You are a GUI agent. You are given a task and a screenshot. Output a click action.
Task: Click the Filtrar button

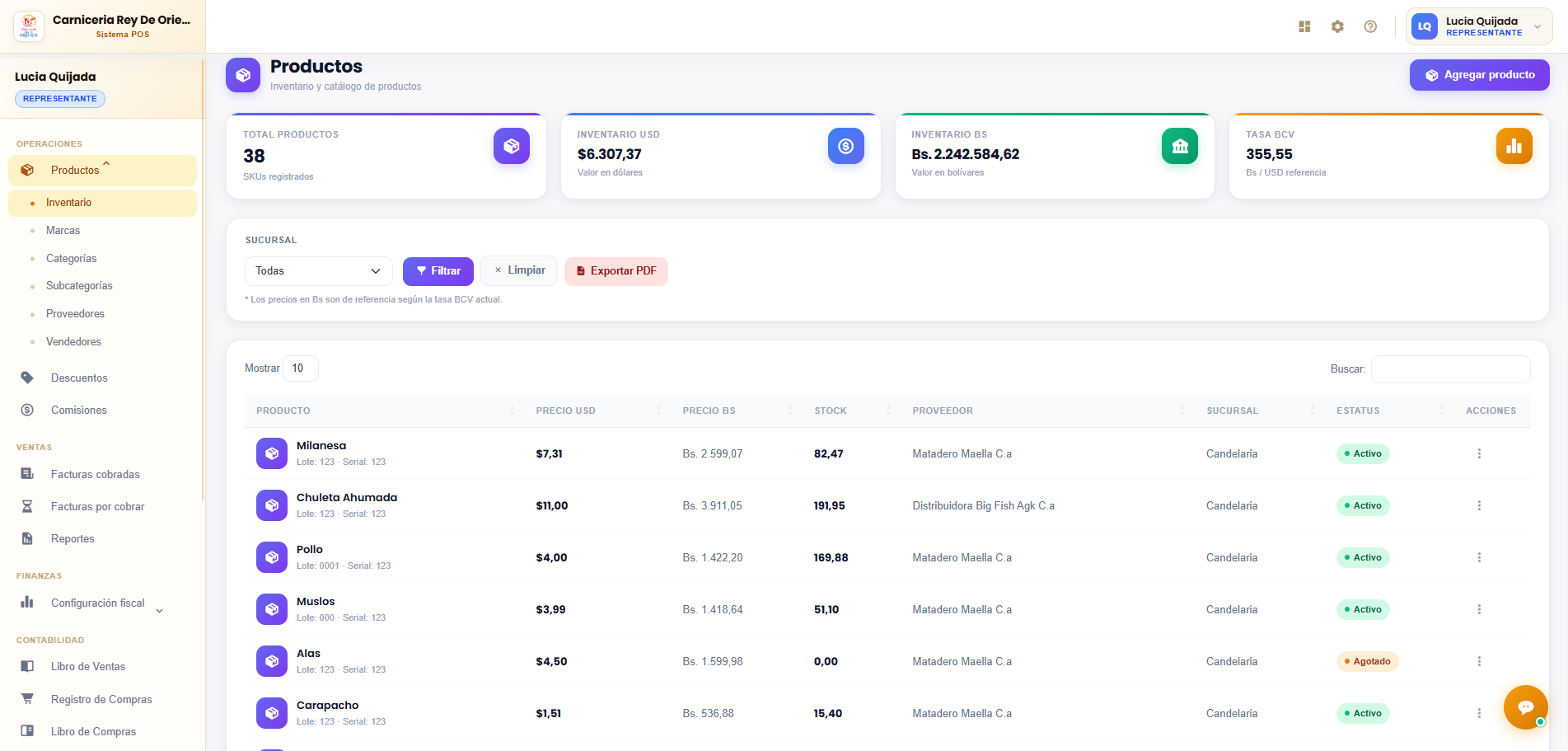[x=438, y=271]
